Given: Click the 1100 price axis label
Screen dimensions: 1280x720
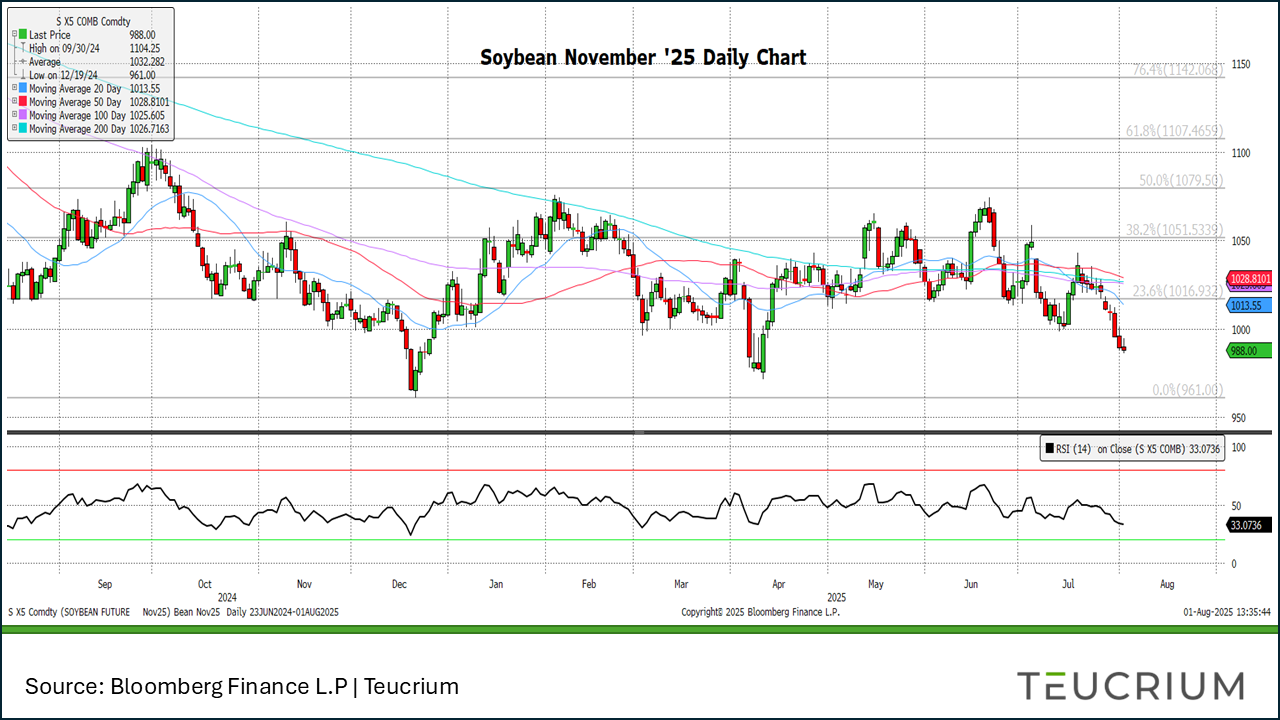Looking at the screenshot, I should click(1243, 152).
